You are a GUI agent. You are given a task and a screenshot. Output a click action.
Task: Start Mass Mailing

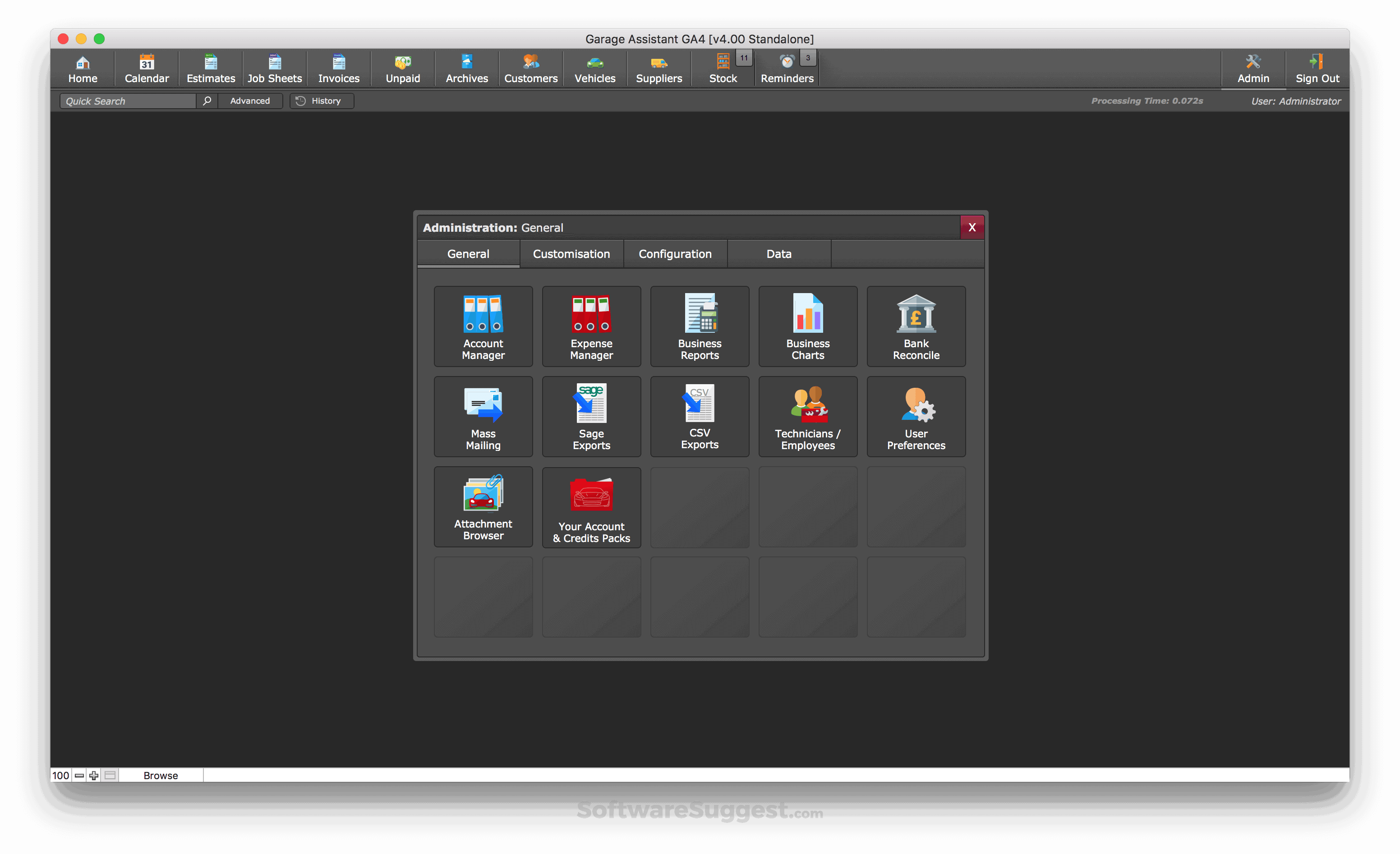pos(483,417)
